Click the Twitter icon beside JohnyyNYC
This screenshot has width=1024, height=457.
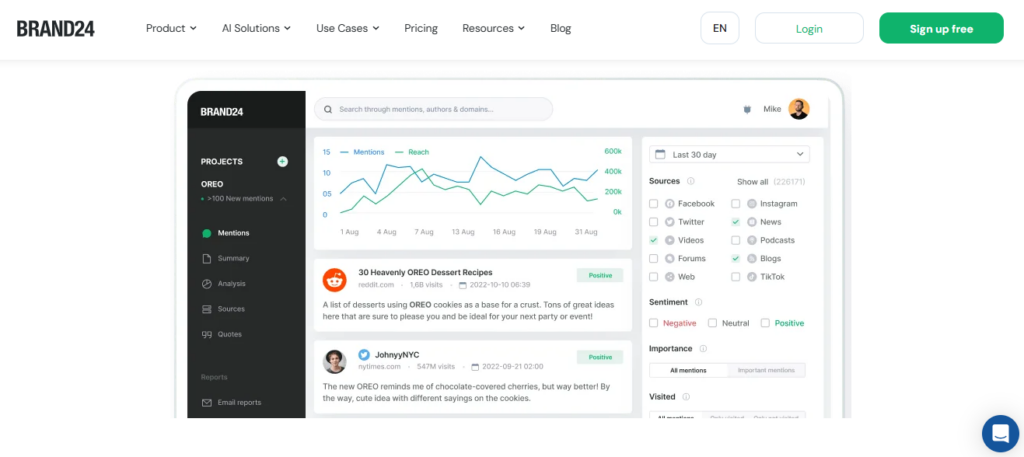tap(364, 355)
